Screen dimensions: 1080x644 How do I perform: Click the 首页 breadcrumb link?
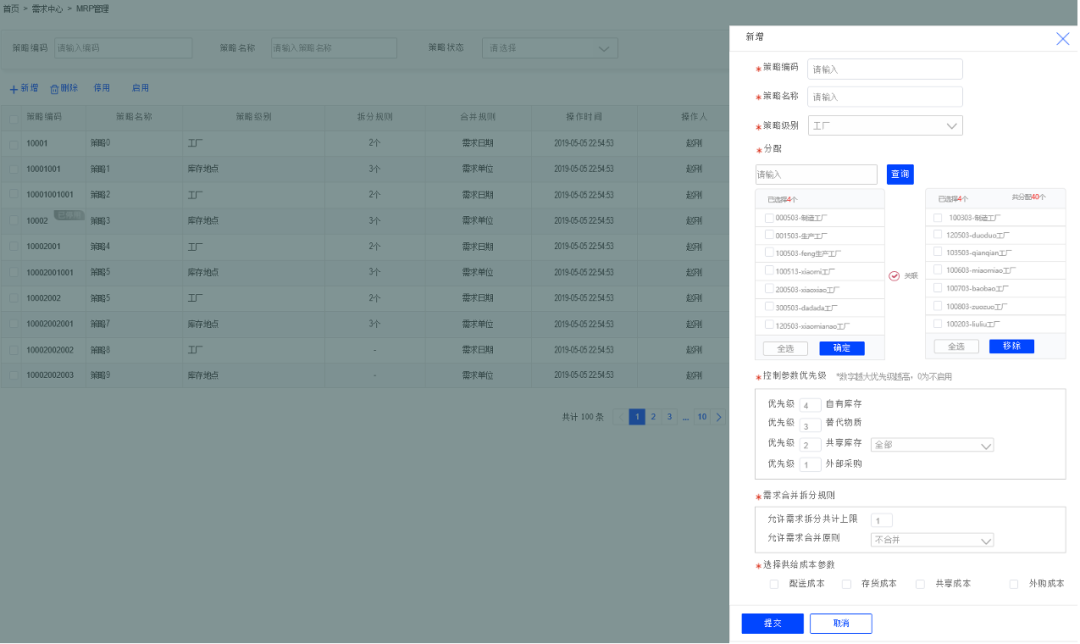(11, 9)
